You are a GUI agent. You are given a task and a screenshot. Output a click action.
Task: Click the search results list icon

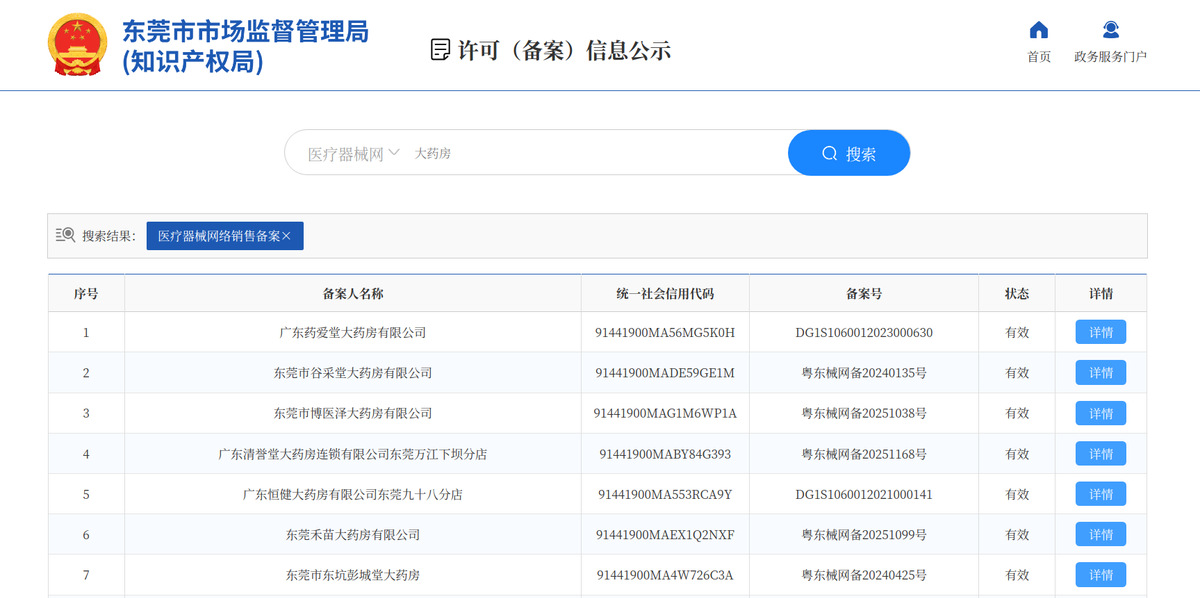(x=66, y=236)
